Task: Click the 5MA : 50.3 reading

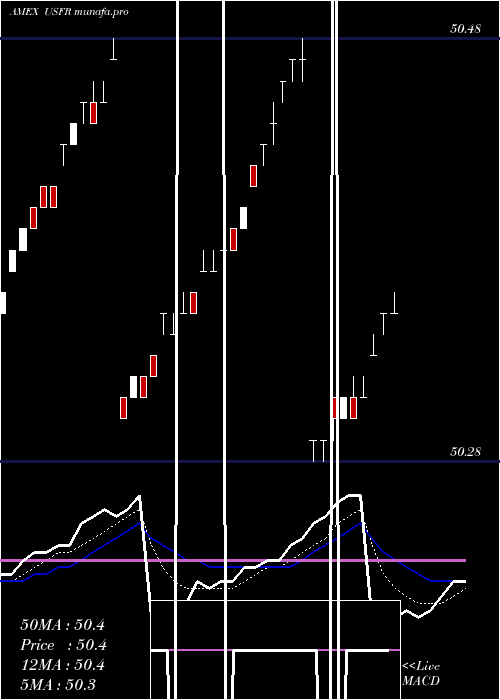Action: coord(58,685)
